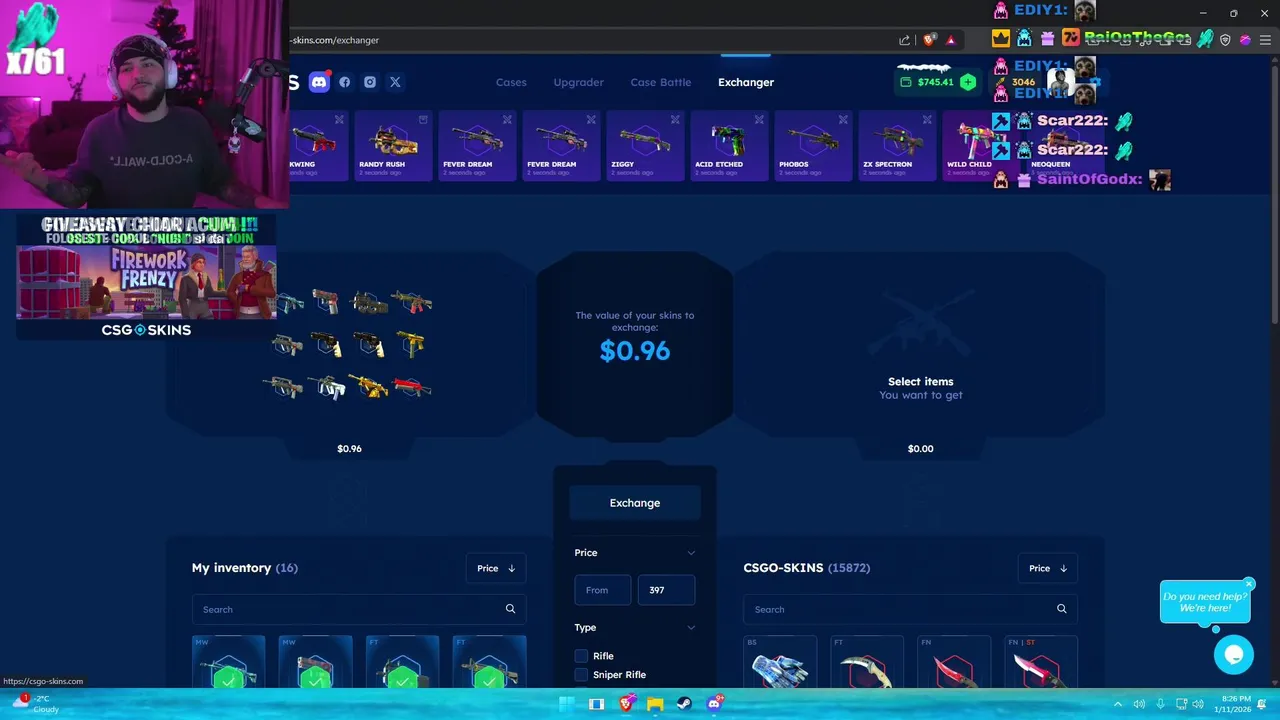1280x720 pixels.
Task: Go to the Upgrader tab
Action: point(579,82)
